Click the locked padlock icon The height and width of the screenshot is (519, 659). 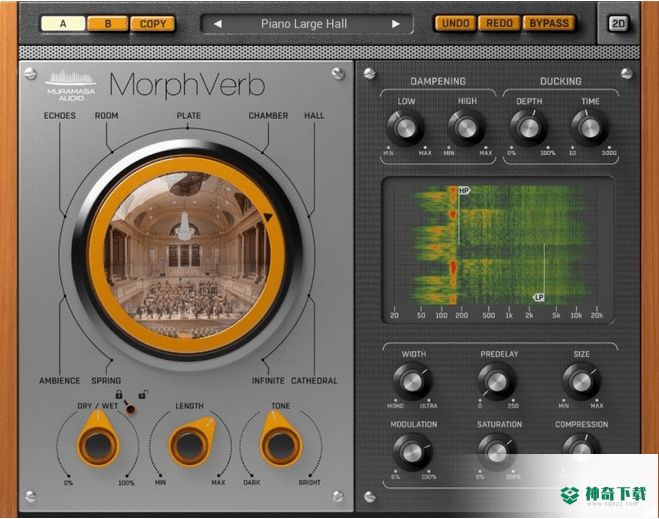(119, 394)
